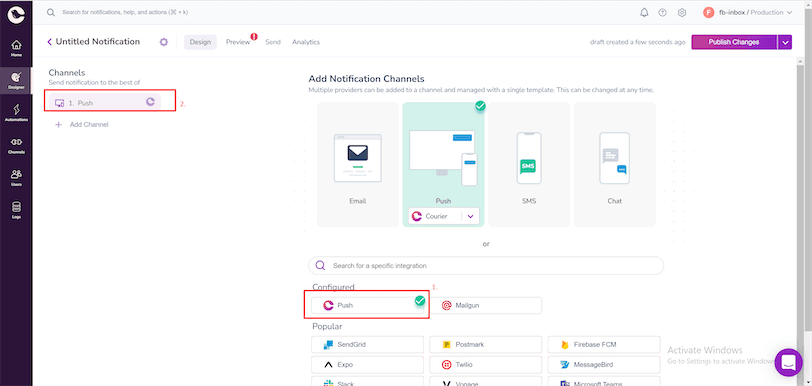
Task: Open Logs in the sidebar
Action: pyautogui.click(x=16, y=210)
